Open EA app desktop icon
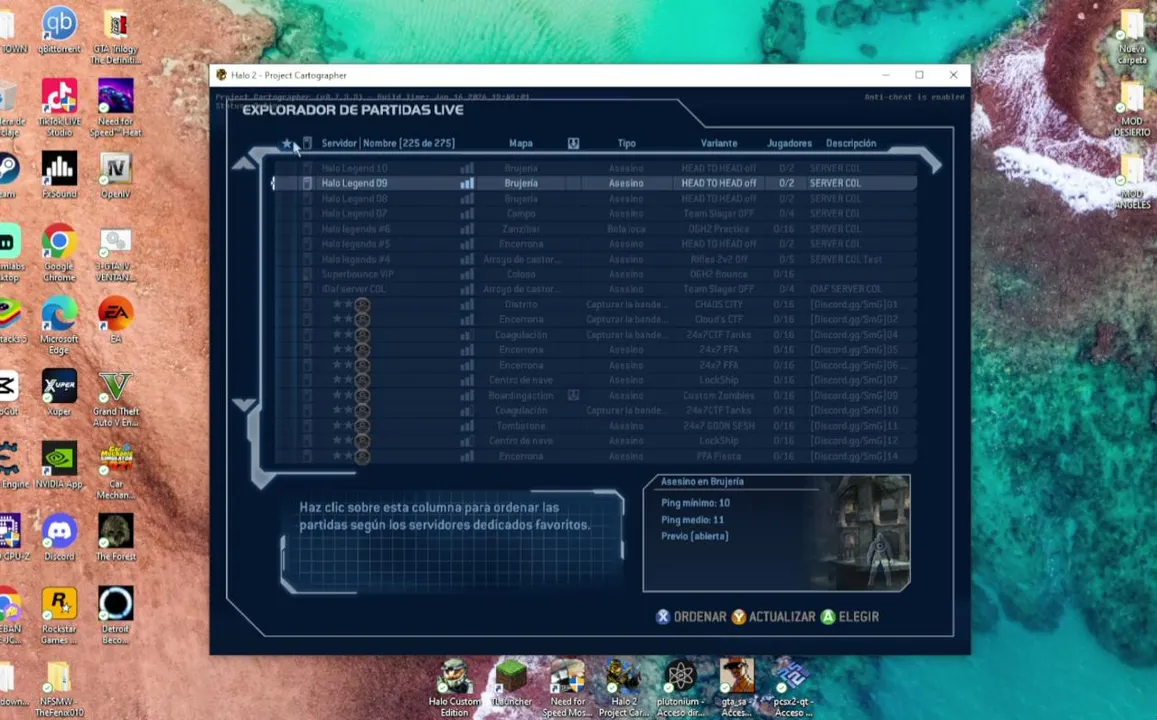The image size is (1157, 720). coord(116,319)
